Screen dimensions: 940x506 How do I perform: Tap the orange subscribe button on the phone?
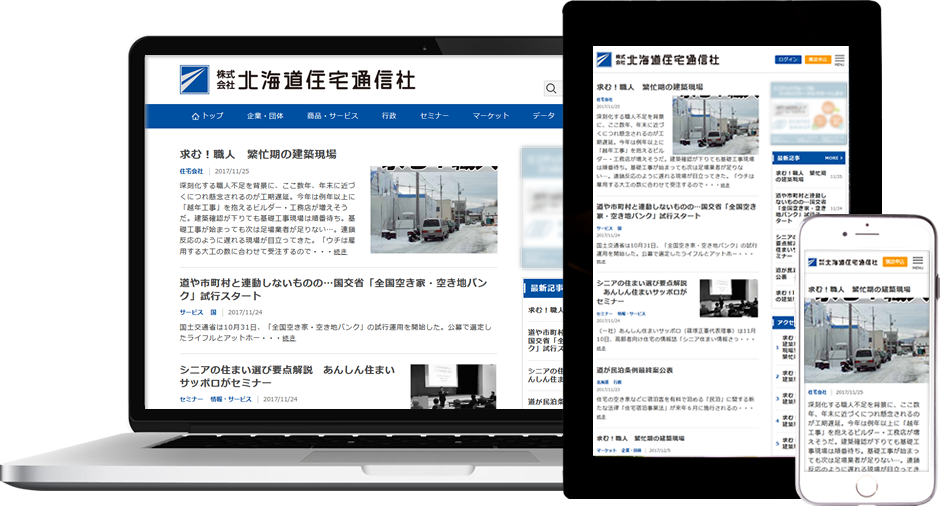coord(895,262)
